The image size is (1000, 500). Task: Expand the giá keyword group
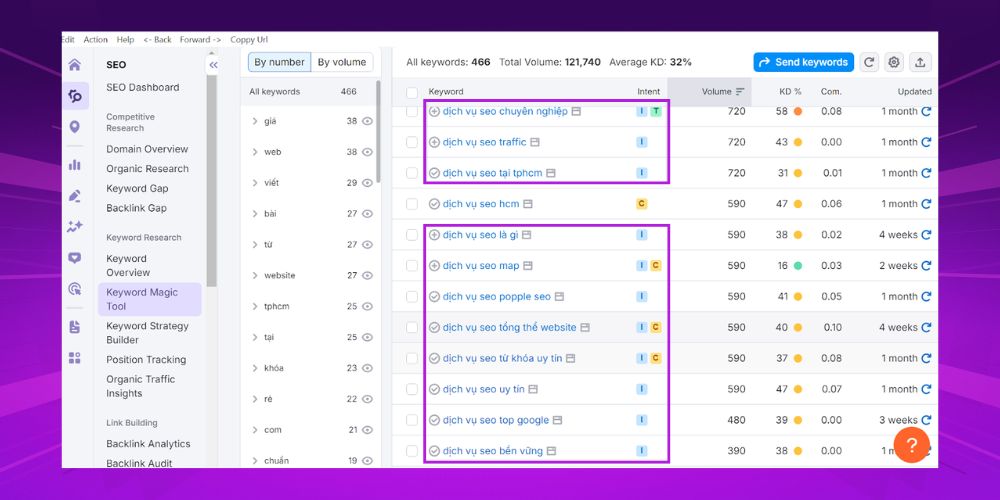255,121
